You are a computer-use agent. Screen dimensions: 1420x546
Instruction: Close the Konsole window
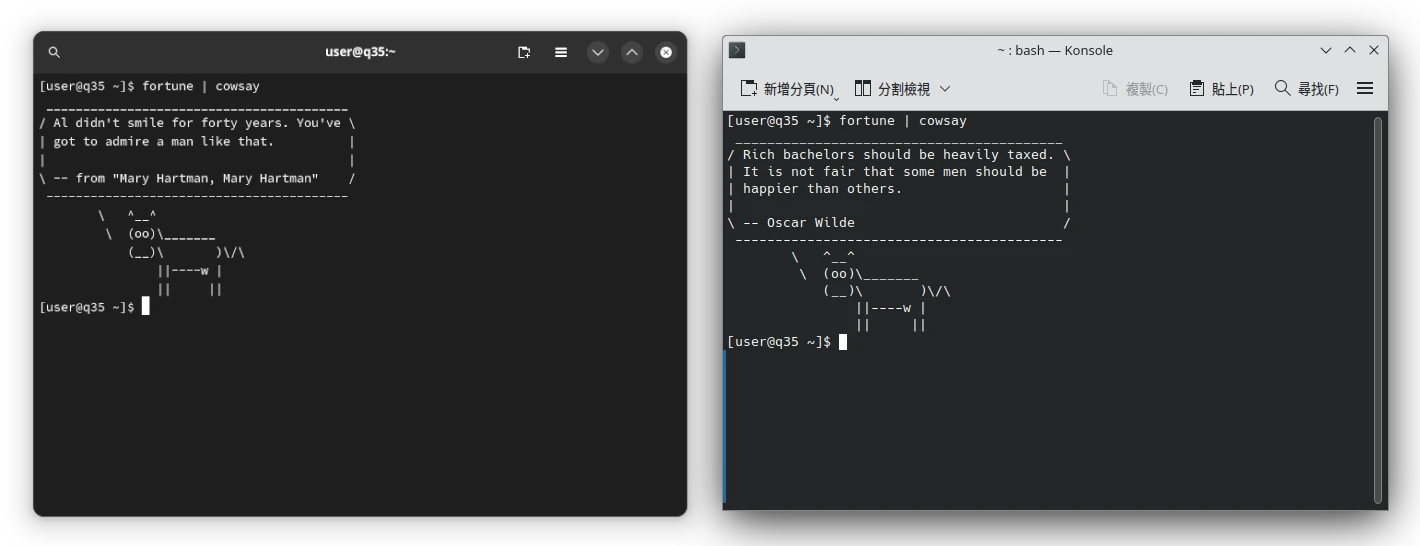(x=1374, y=50)
